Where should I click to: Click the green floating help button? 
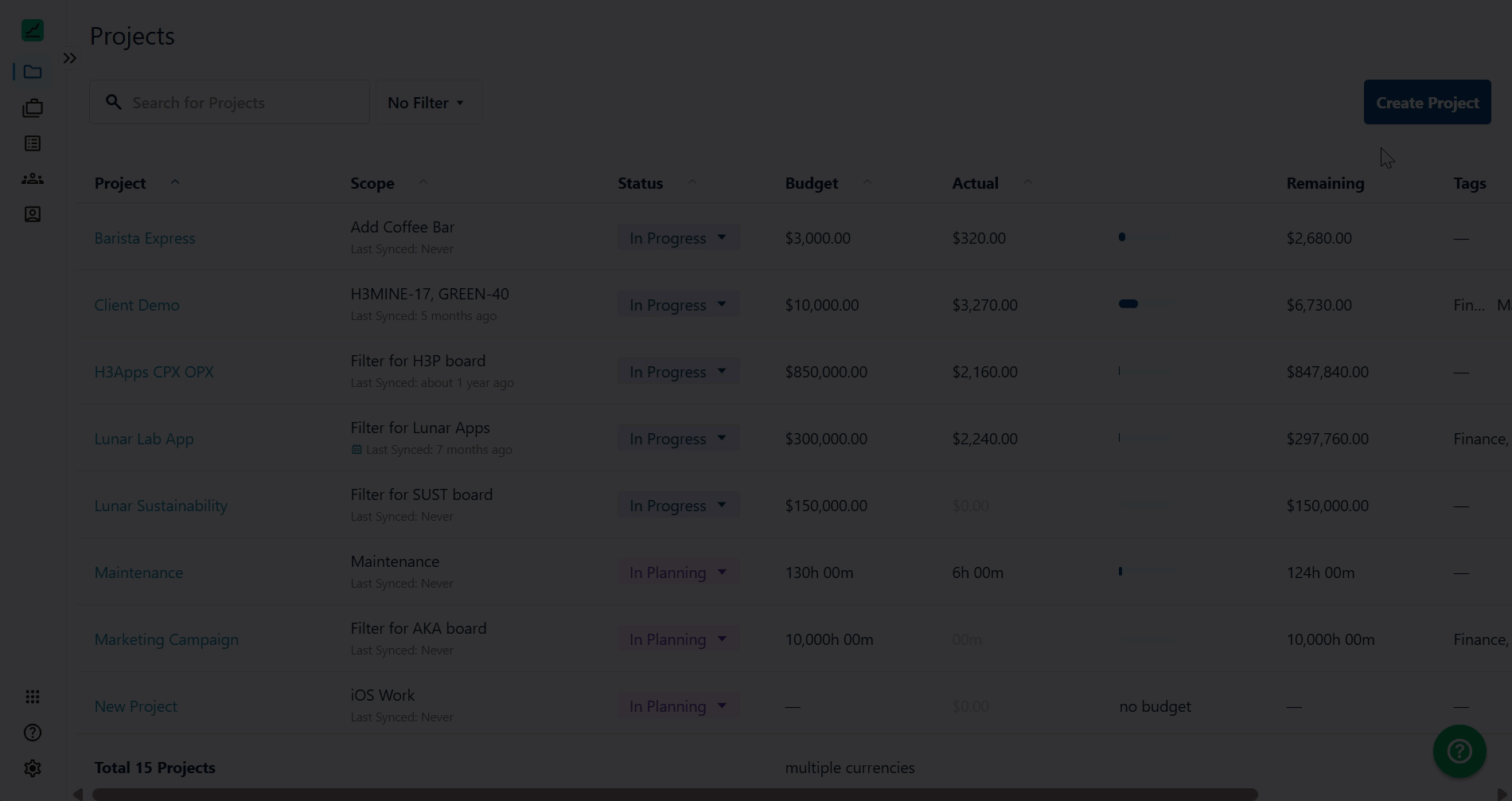pos(1459,751)
